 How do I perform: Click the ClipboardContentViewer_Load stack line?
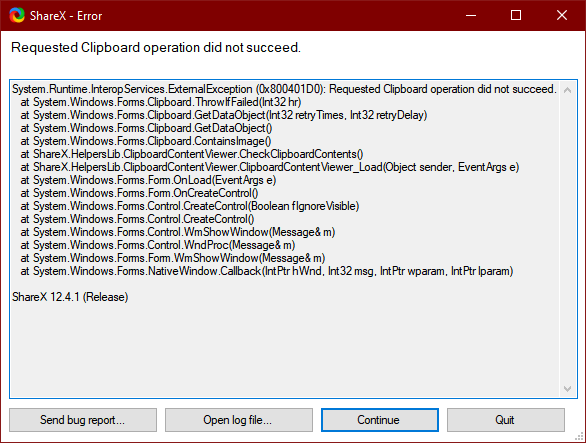(270, 167)
